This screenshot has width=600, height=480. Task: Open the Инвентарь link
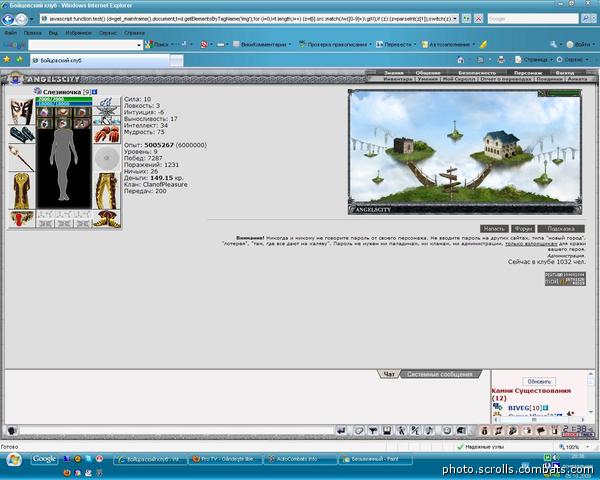398,79
